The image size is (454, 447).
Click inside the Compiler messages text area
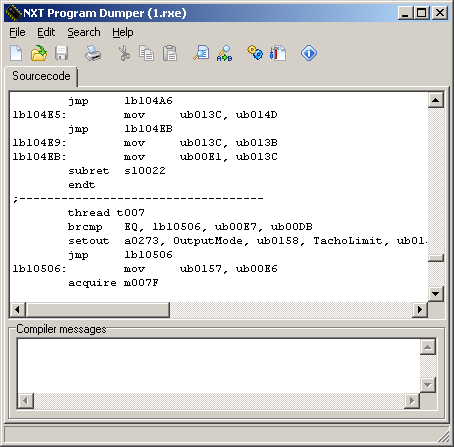point(219,366)
